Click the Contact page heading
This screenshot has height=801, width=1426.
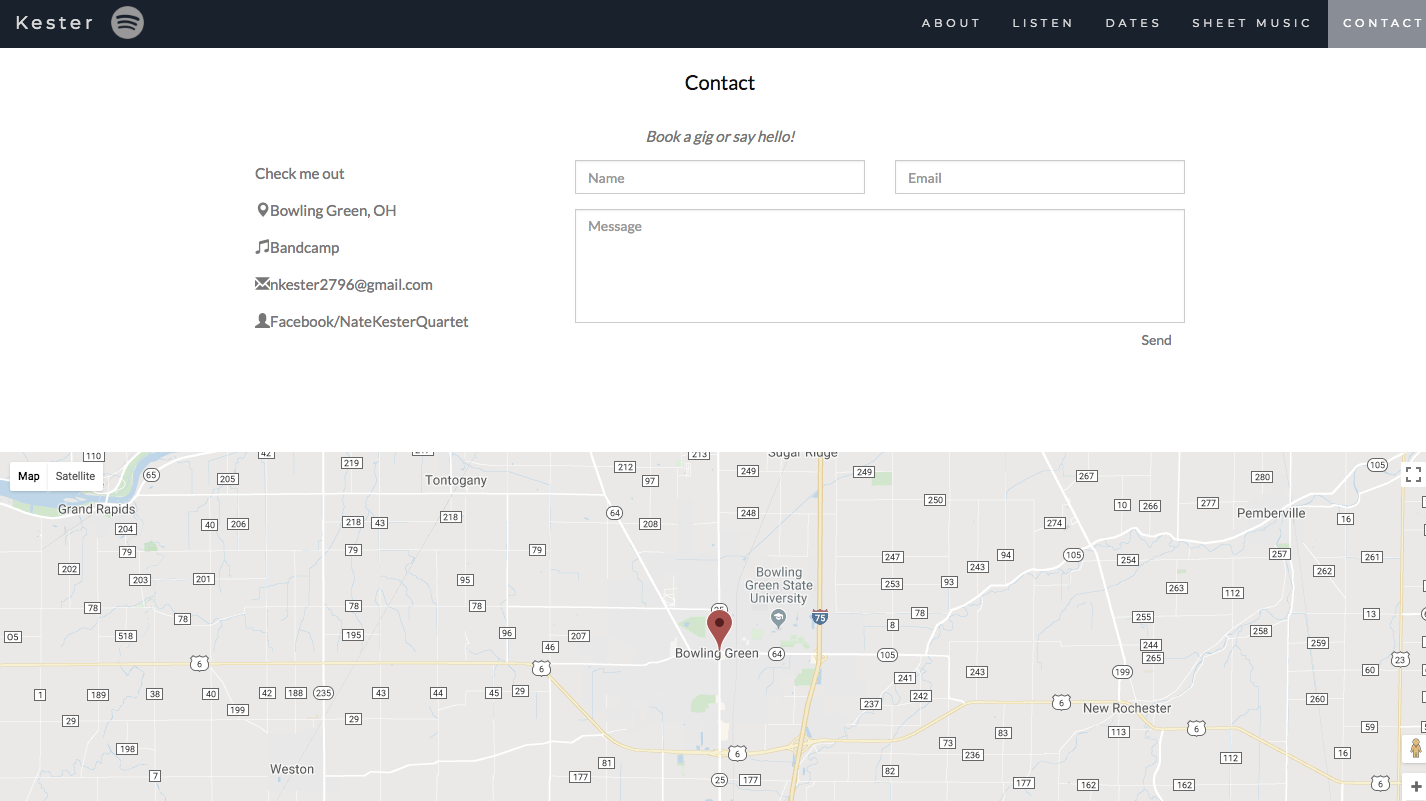(720, 83)
